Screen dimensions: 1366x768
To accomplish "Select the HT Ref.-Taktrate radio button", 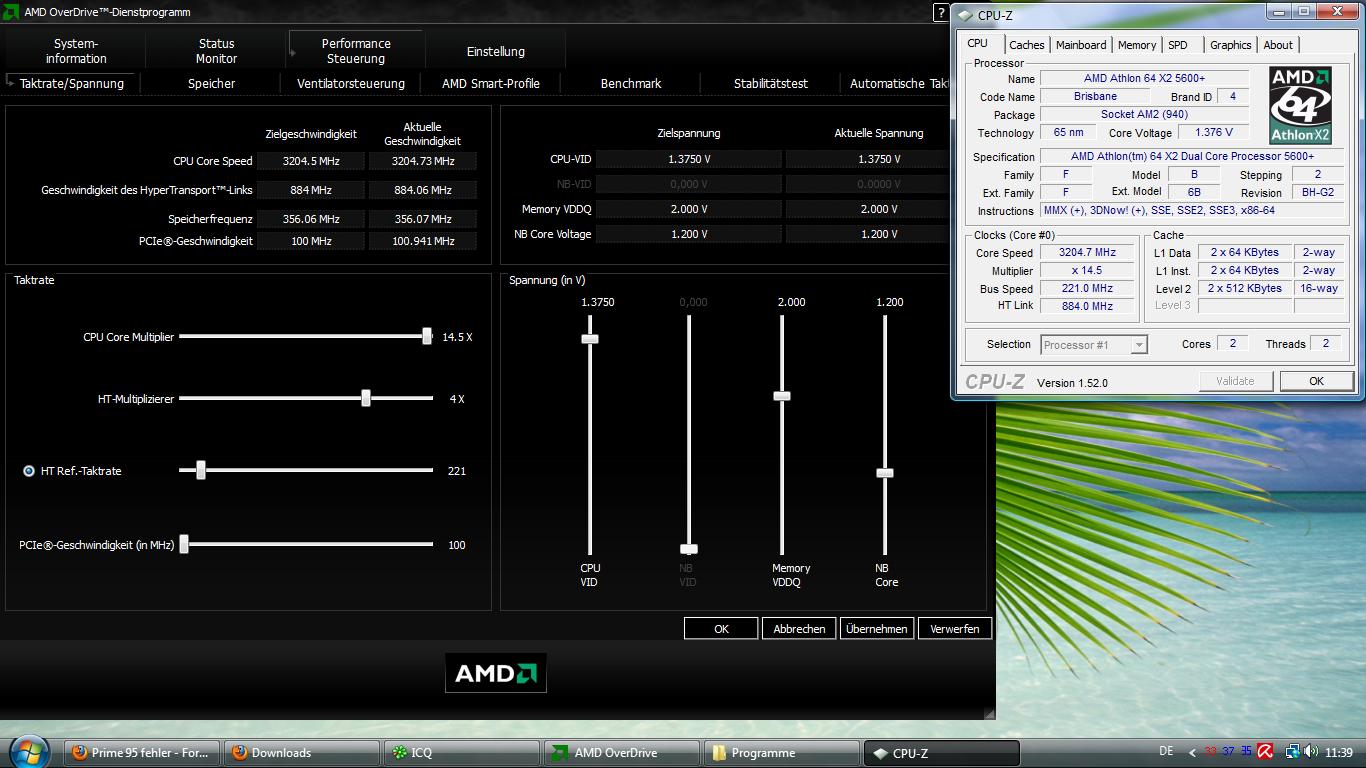I will pos(29,471).
